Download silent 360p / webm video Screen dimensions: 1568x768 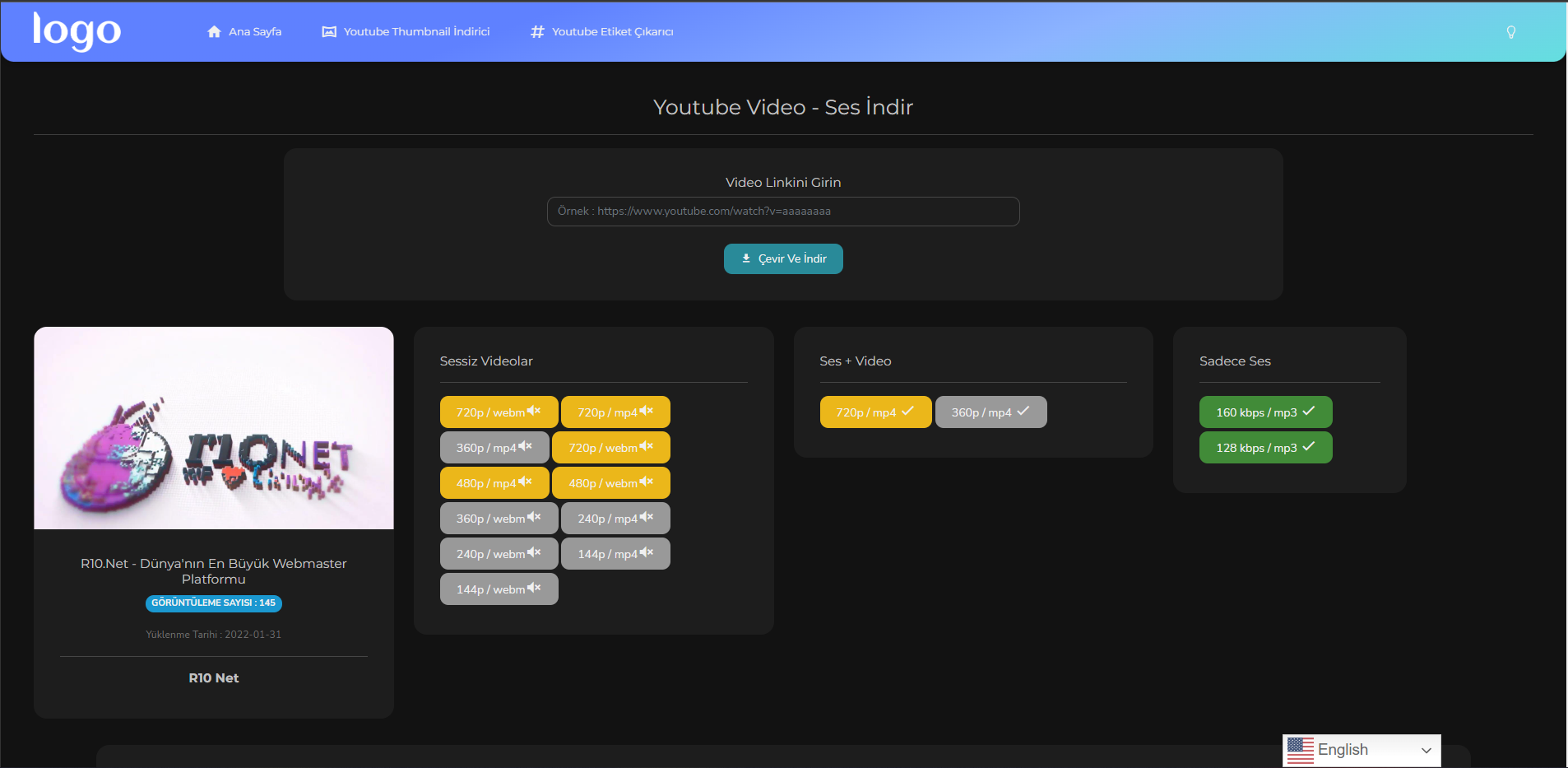click(499, 519)
